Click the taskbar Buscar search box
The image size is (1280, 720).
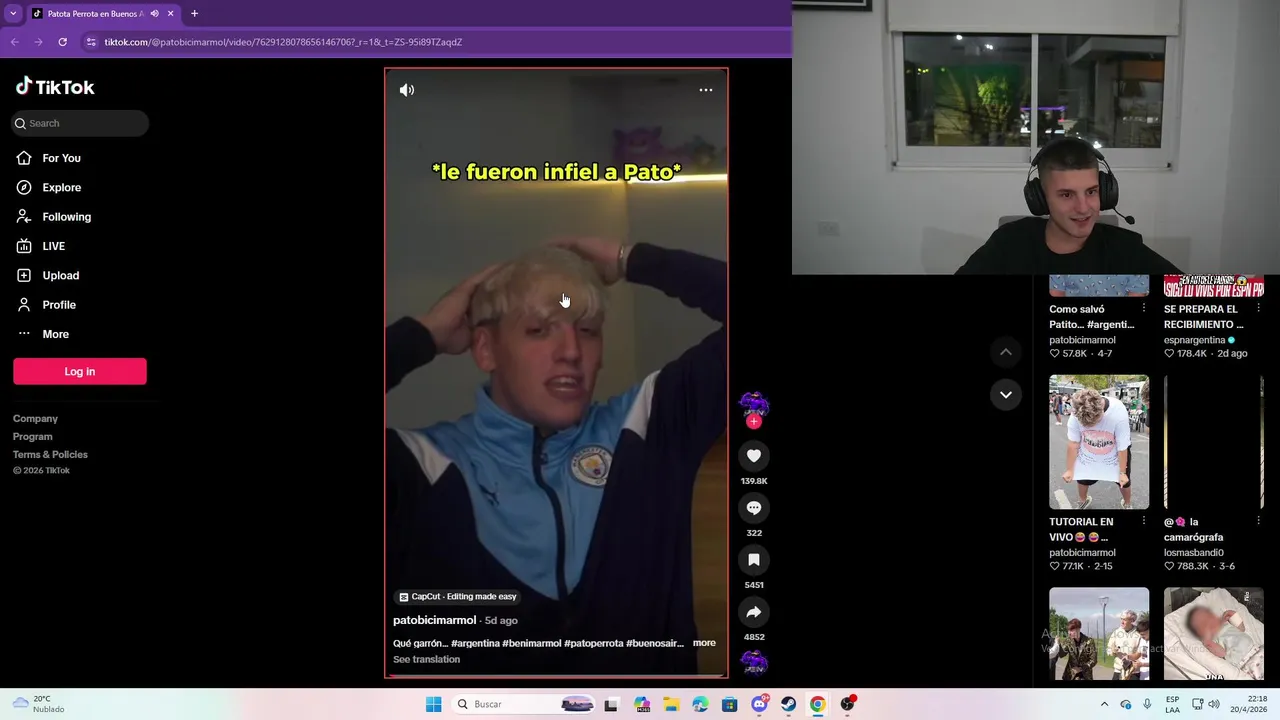click(524, 704)
